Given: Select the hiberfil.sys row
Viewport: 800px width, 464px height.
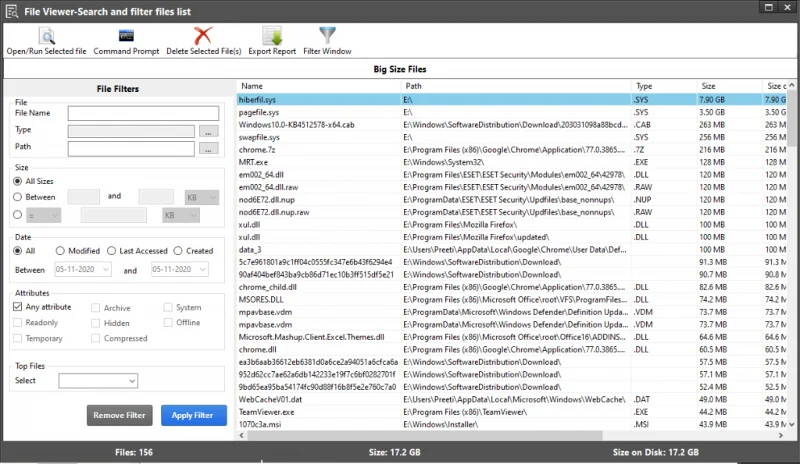Looking at the screenshot, I should click(x=512, y=100).
